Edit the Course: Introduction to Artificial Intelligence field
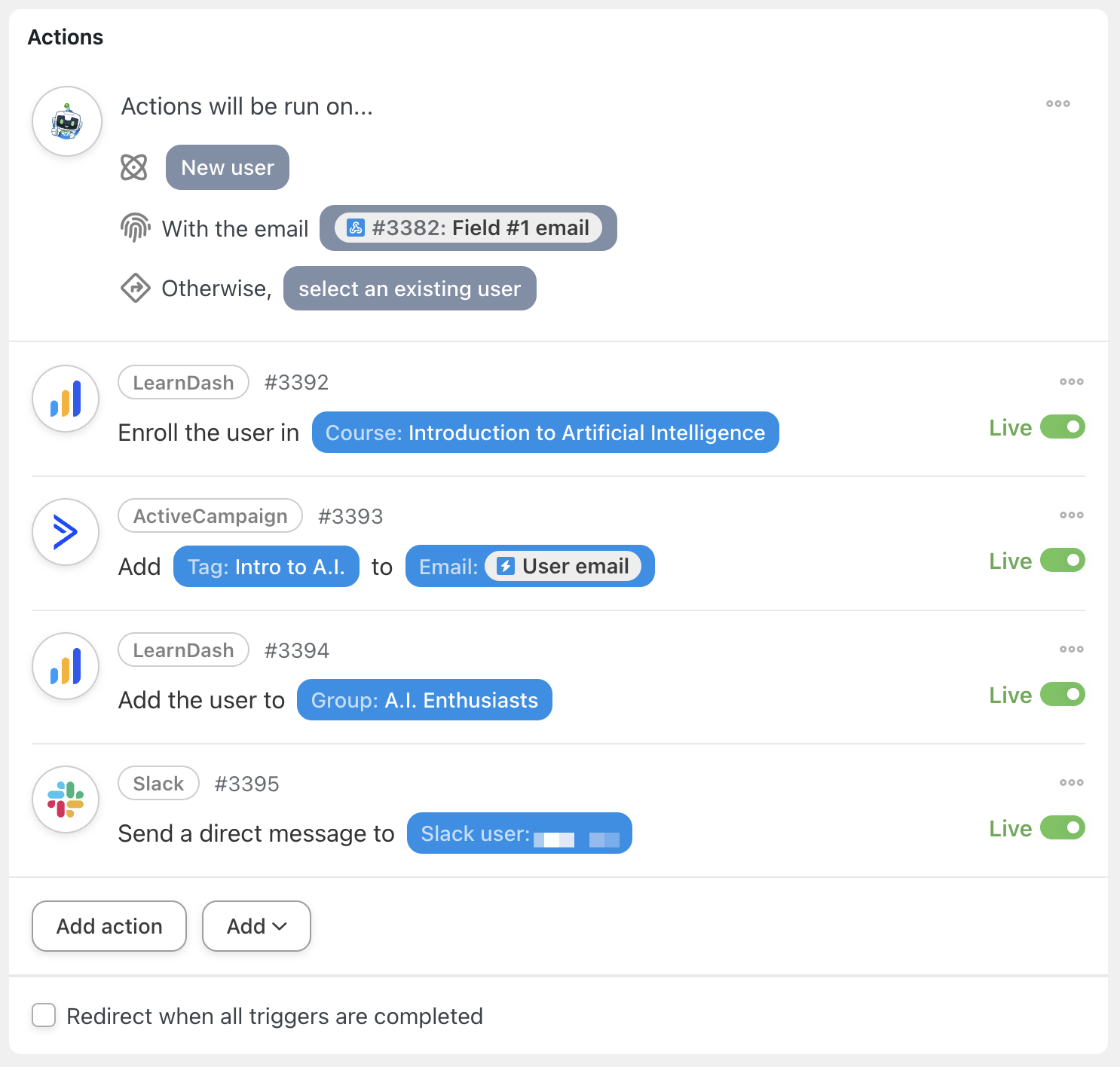The width and height of the screenshot is (1120, 1067). click(545, 433)
